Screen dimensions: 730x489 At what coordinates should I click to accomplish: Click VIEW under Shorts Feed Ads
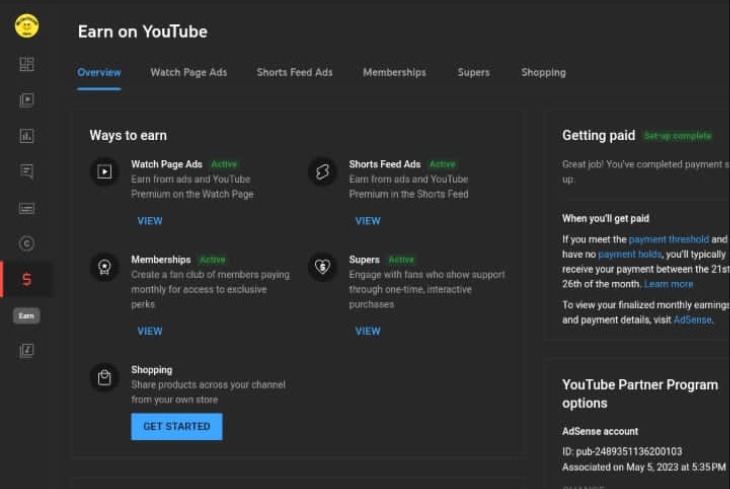[368, 221]
